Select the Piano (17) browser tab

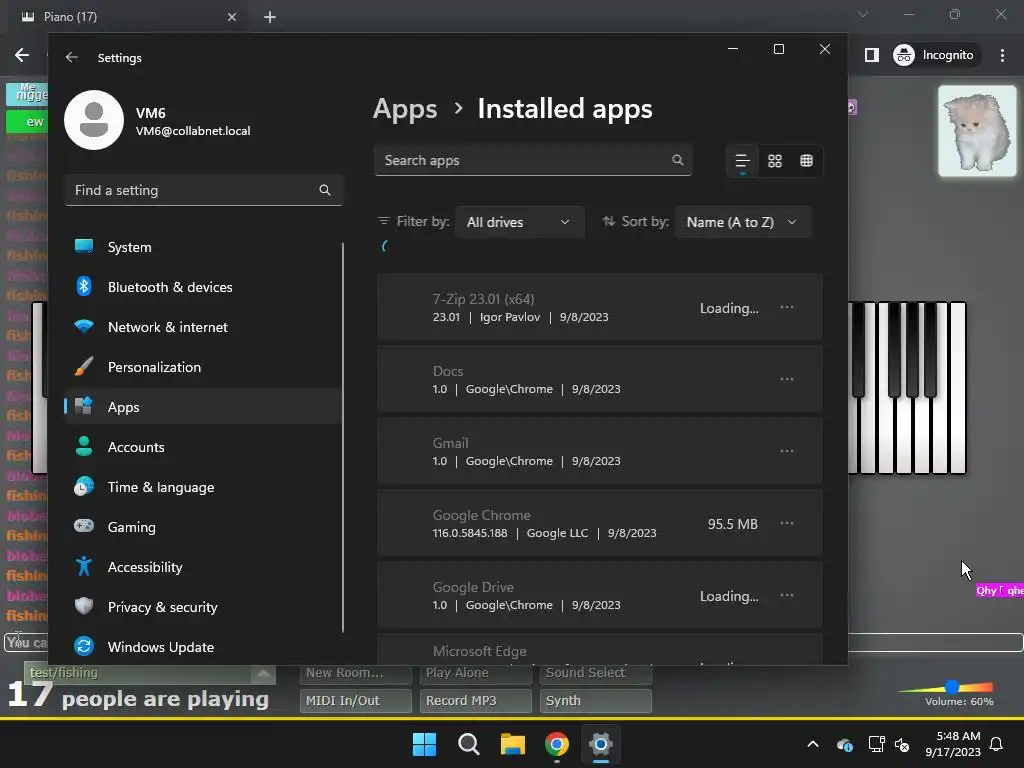point(127,17)
